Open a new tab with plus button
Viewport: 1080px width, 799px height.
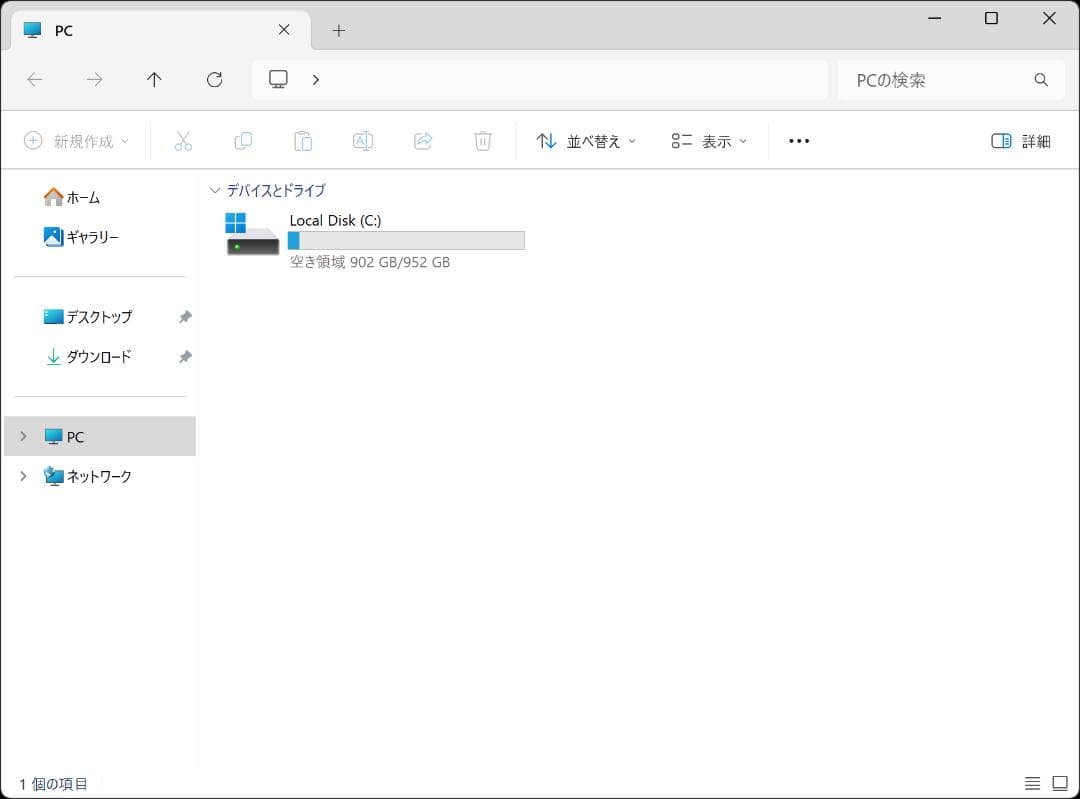339,30
